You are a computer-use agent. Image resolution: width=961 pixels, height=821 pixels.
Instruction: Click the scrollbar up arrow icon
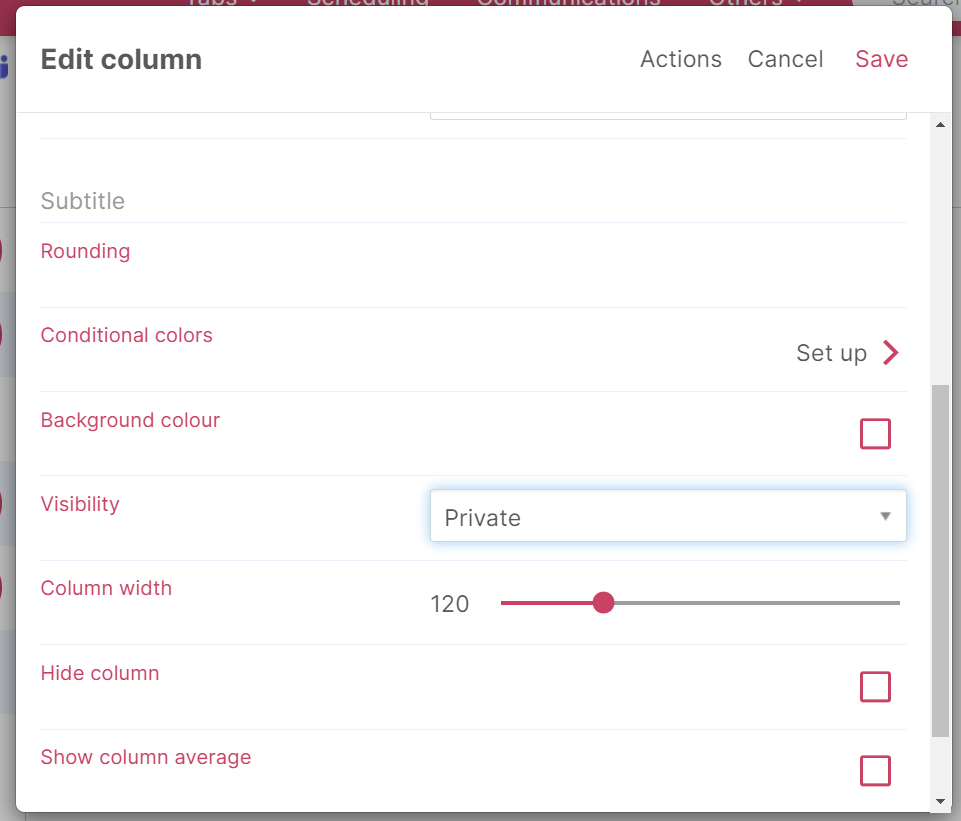point(940,125)
